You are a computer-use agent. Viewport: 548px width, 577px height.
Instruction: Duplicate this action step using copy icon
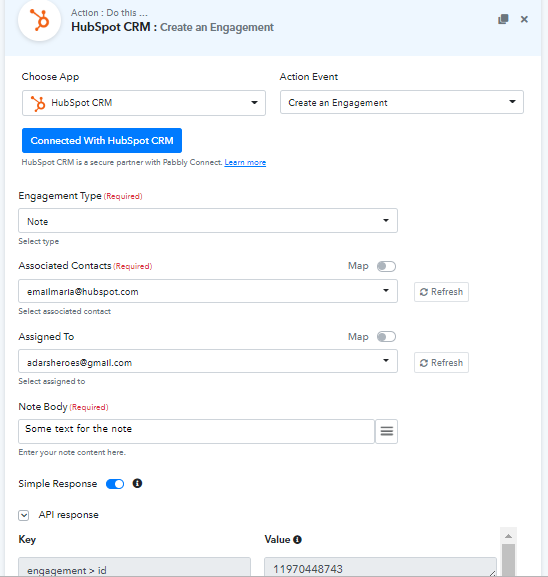(x=503, y=19)
